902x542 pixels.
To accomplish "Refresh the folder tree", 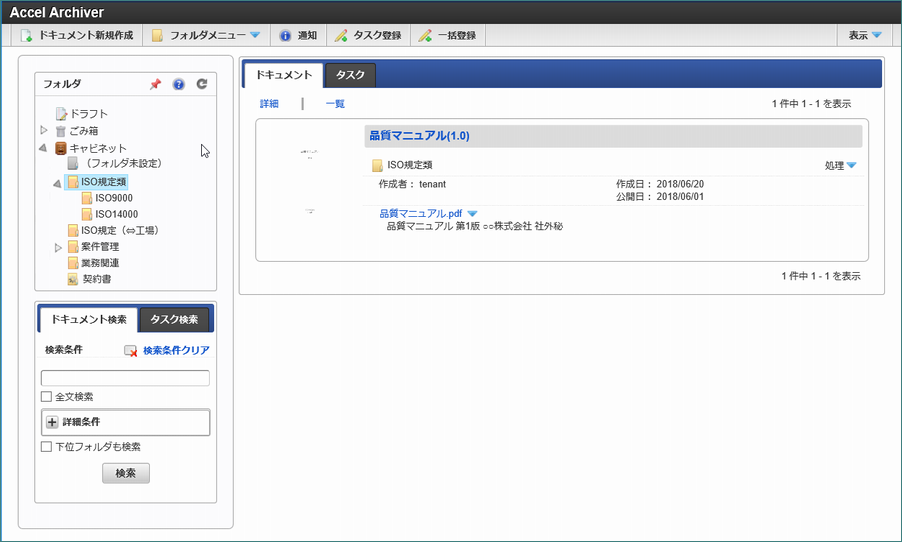I will 202,85.
